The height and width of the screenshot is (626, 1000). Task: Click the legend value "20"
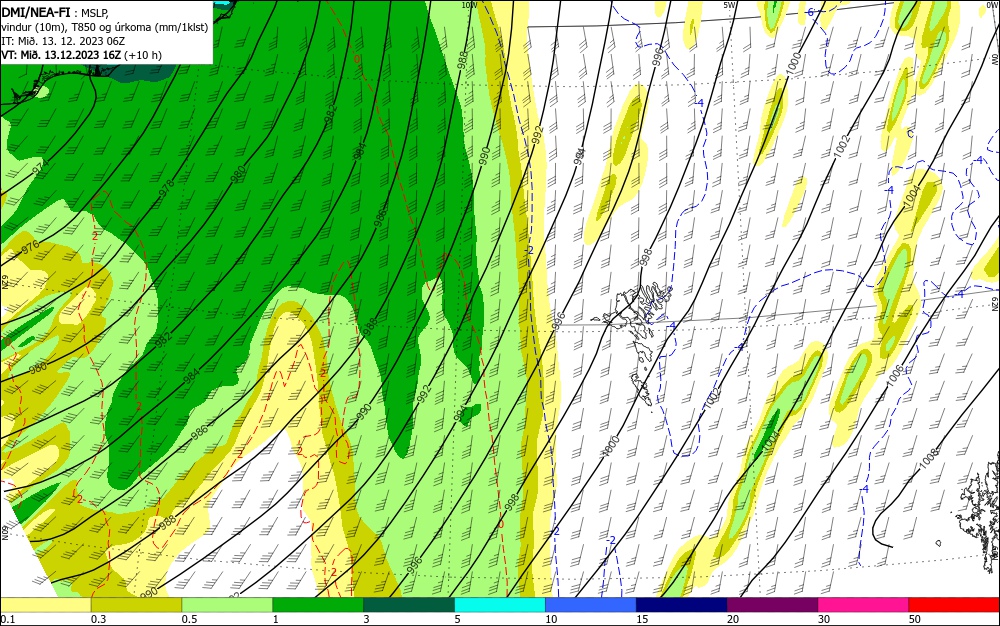click(733, 619)
